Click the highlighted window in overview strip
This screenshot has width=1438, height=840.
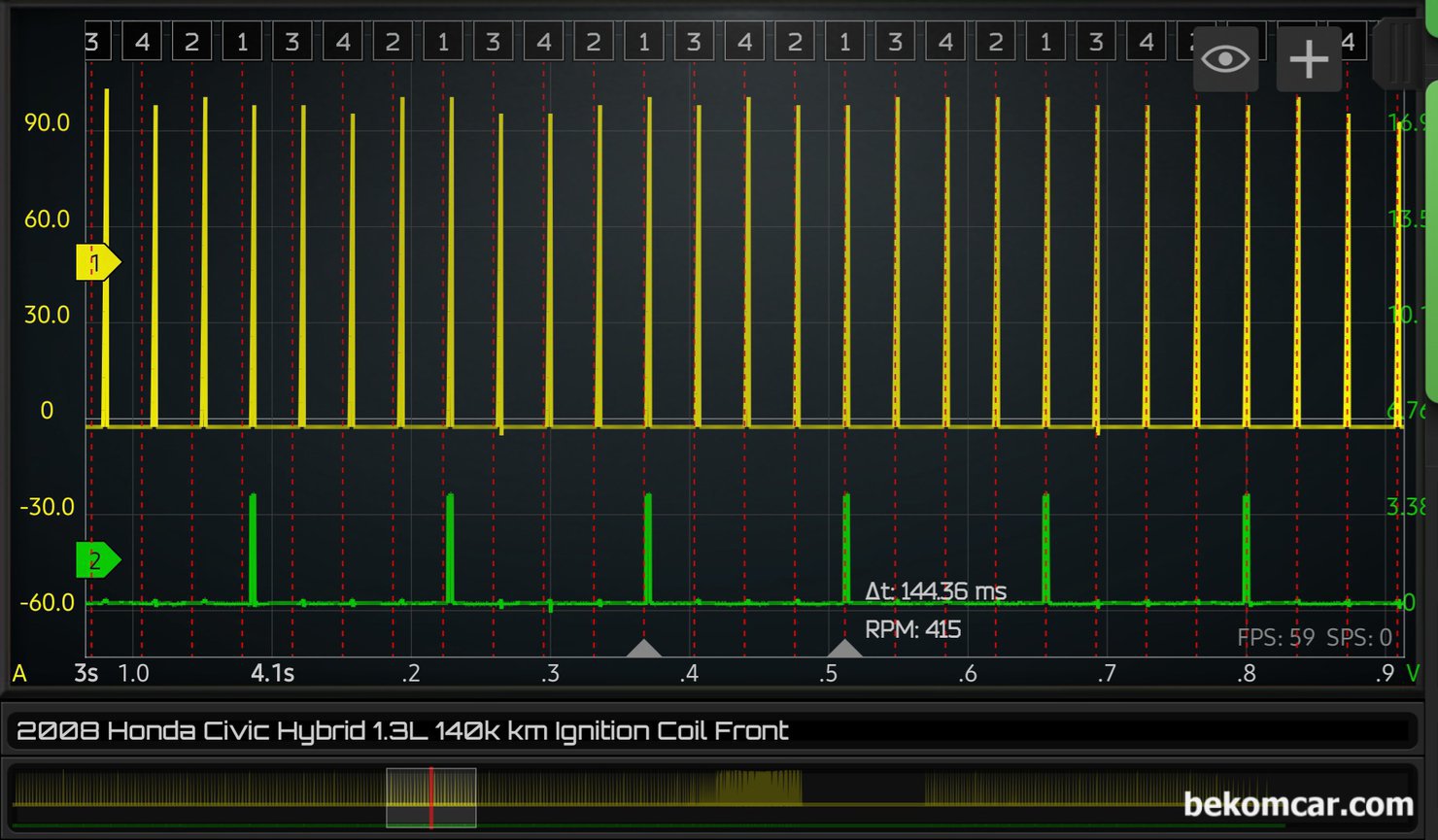coord(430,798)
